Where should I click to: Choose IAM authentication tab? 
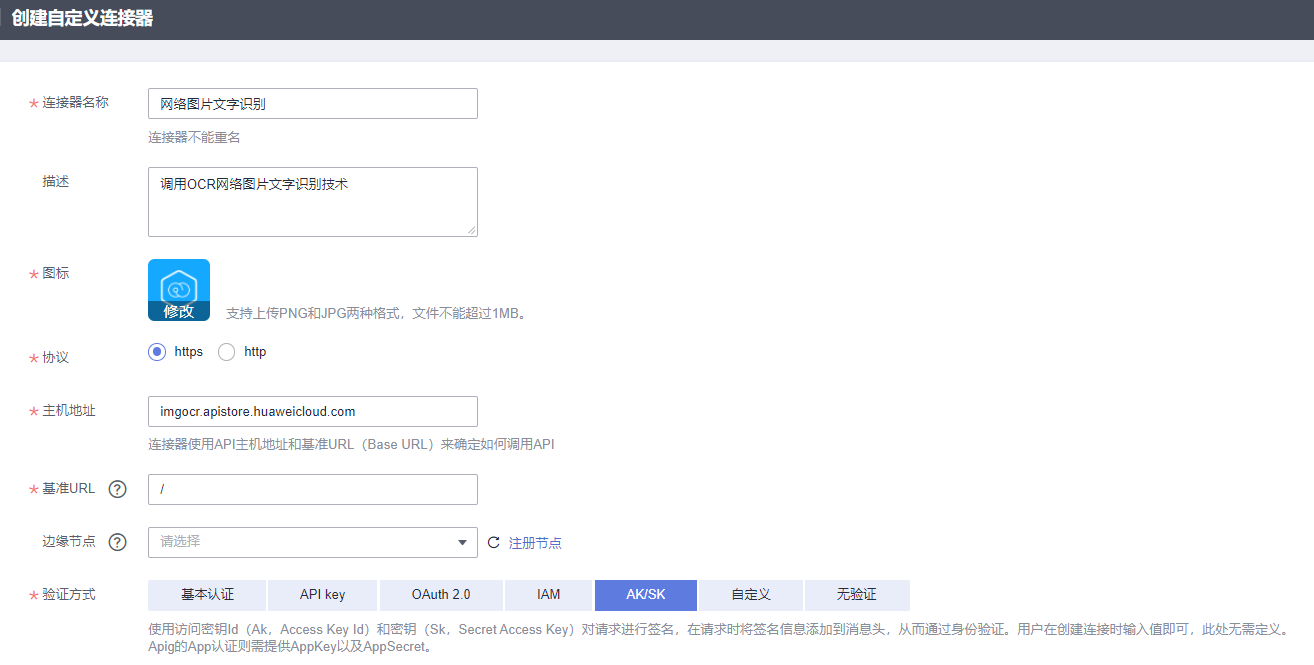click(549, 595)
